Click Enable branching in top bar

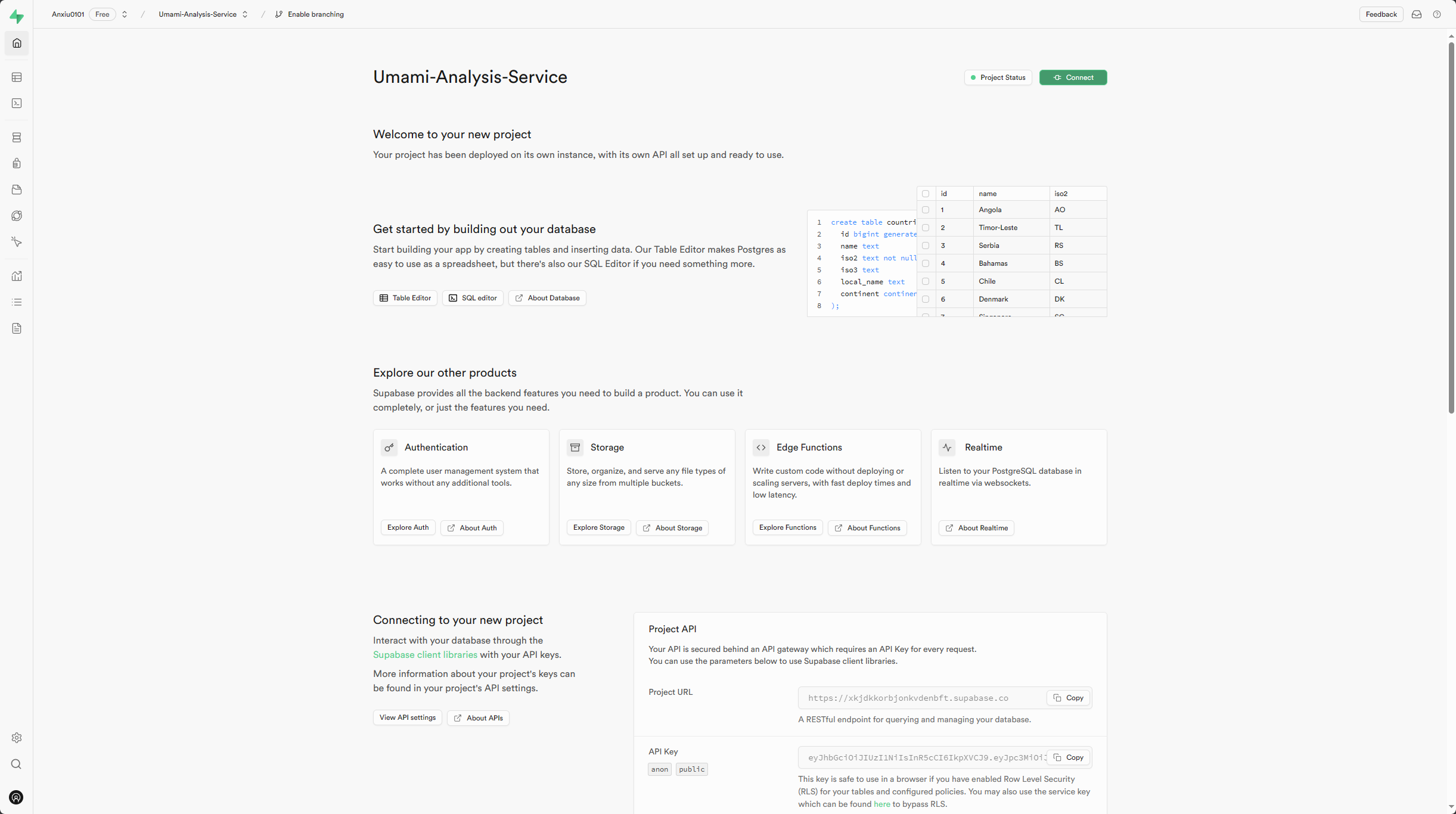[x=309, y=14]
